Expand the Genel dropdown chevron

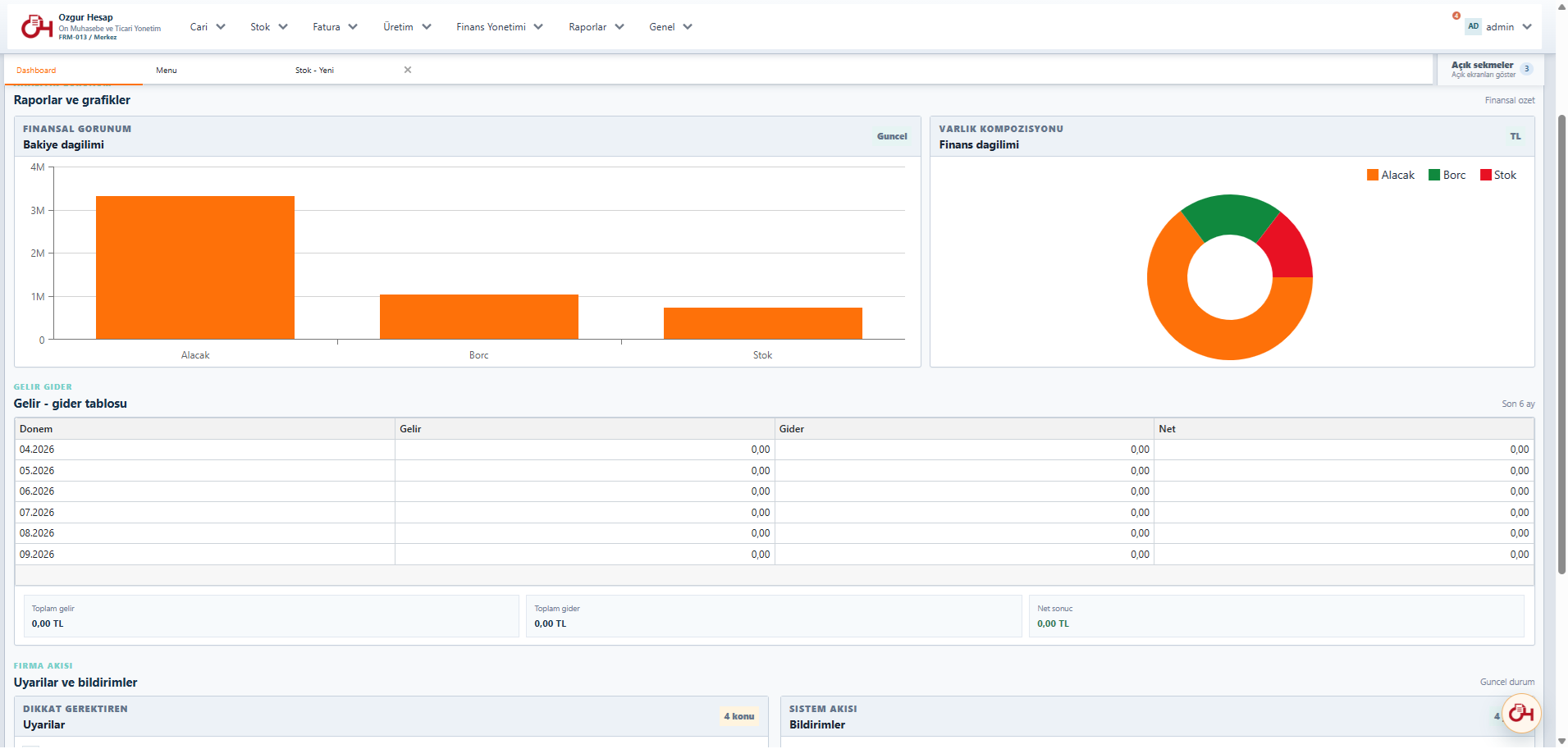tap(688, 27)
